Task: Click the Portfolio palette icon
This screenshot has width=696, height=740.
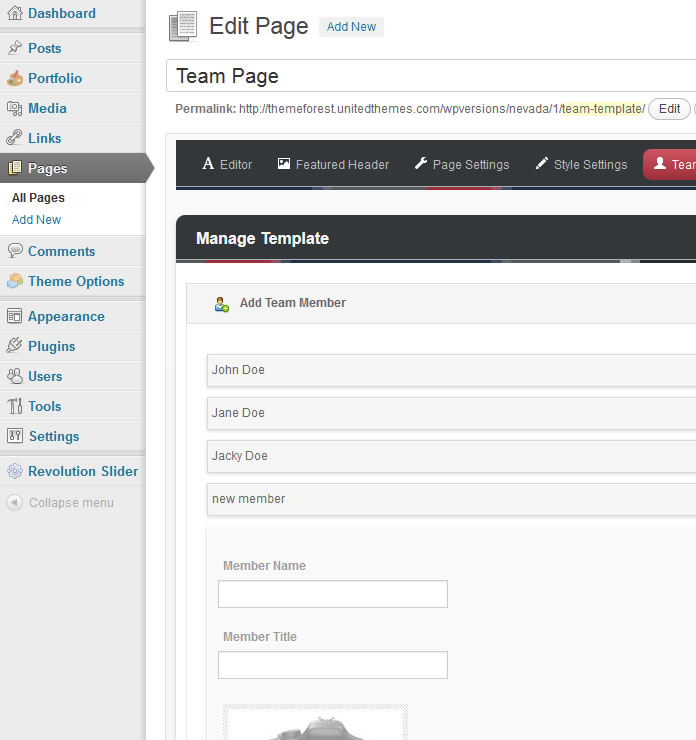Action: point(14,78)
